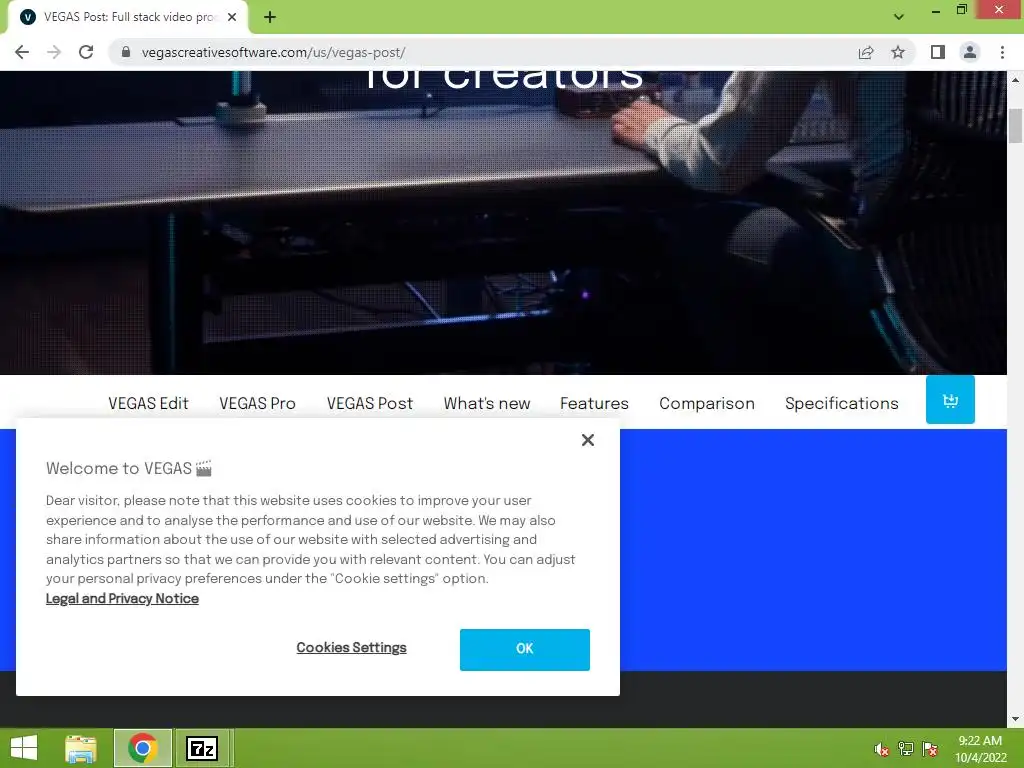Viewport: 1024px width, 768px height.
Task: Click the scrollbar up arrow
Action: pos(1016,80)
